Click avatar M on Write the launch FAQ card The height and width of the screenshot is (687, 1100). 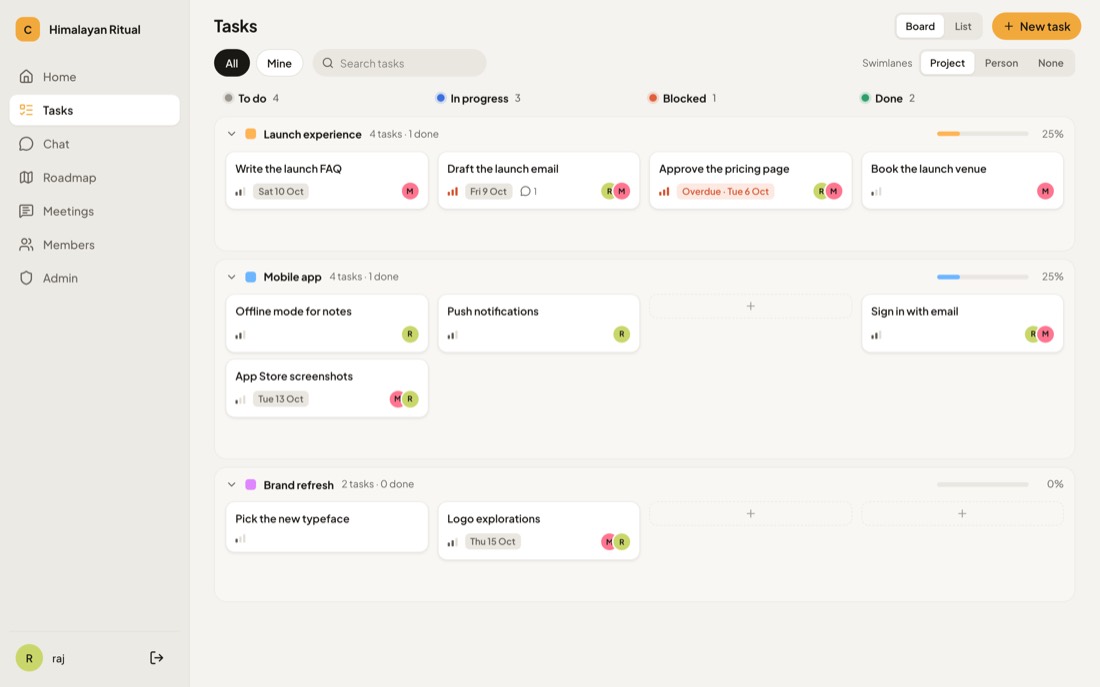(x=410, y=191)
